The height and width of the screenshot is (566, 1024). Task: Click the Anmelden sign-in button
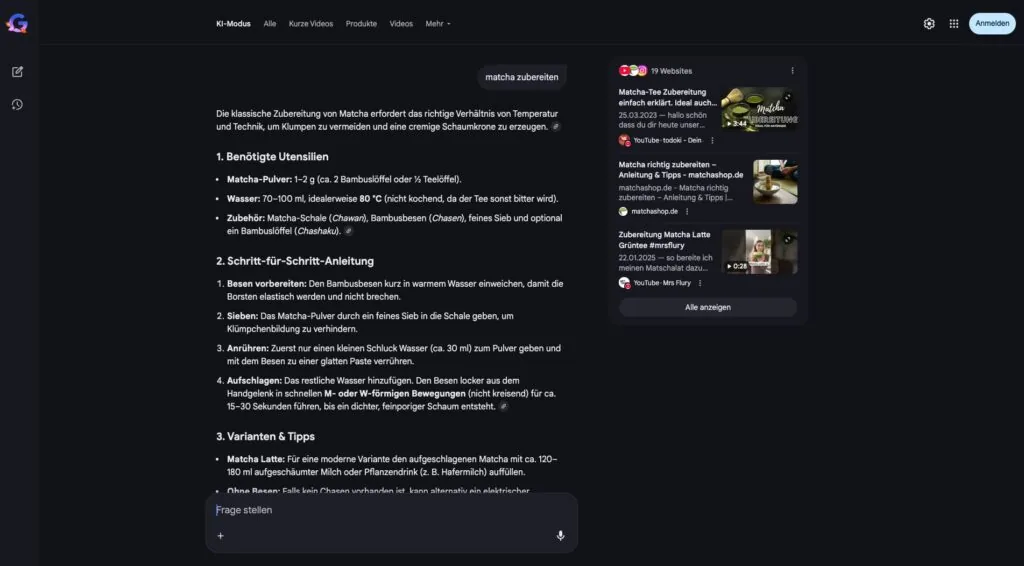pyautogui.click(x=992, y=24)
